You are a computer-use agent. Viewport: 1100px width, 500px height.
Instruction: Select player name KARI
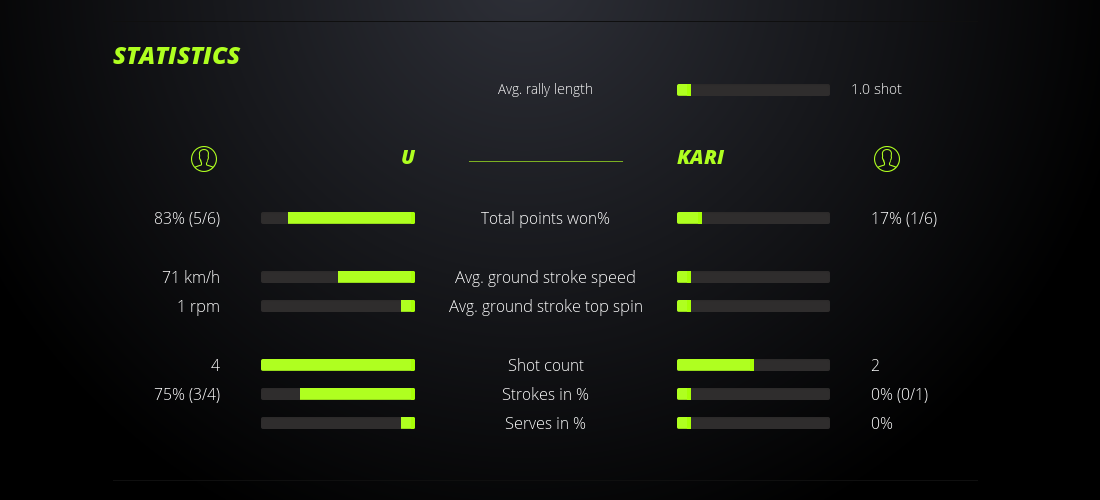(700, 157)
